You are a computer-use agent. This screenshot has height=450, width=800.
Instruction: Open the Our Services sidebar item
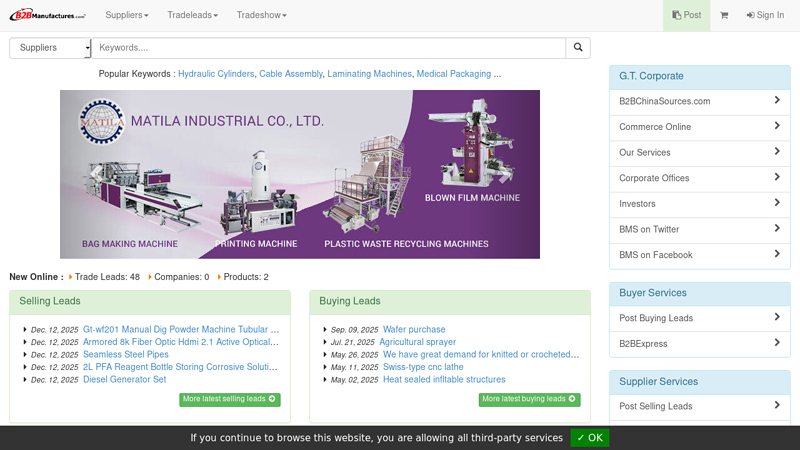click(x=699, y=153)
